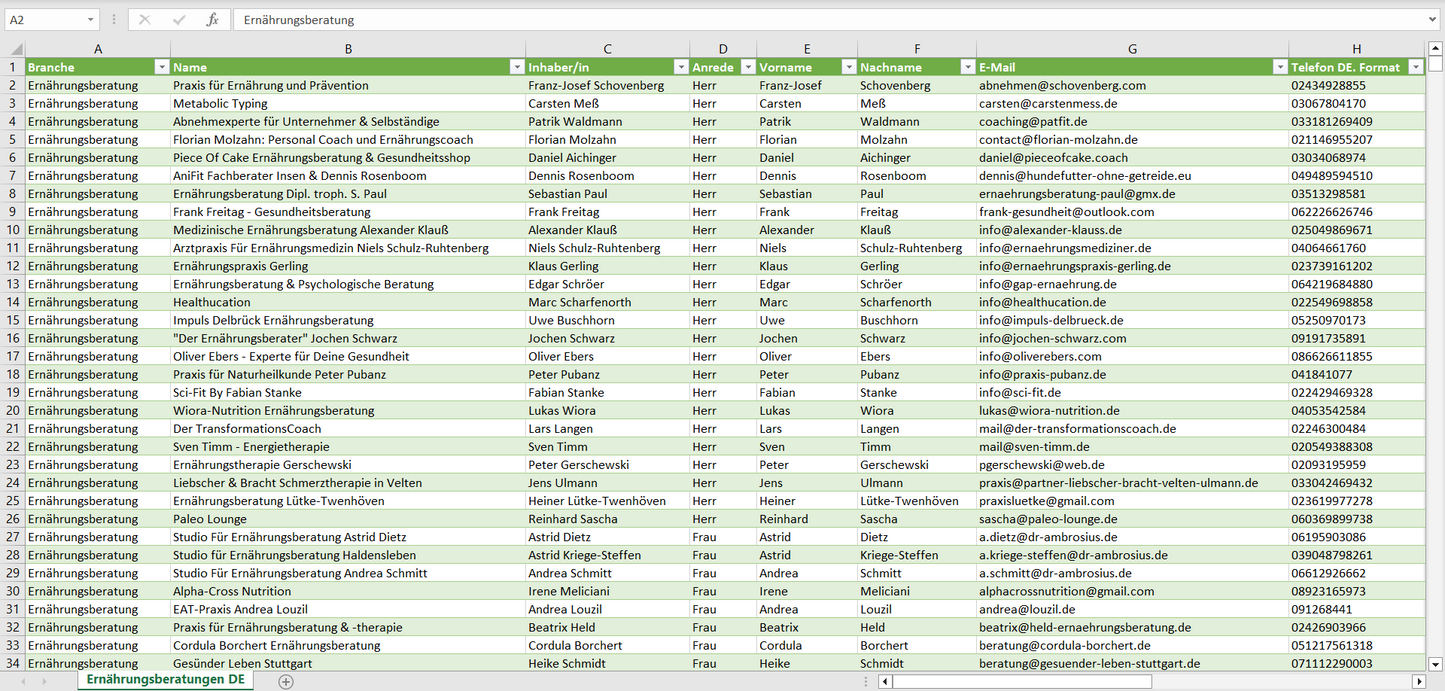Expand the Name Box dropdown arrow
The image size is (1445, 691).
pyautogui.click(x=90, y=20)
